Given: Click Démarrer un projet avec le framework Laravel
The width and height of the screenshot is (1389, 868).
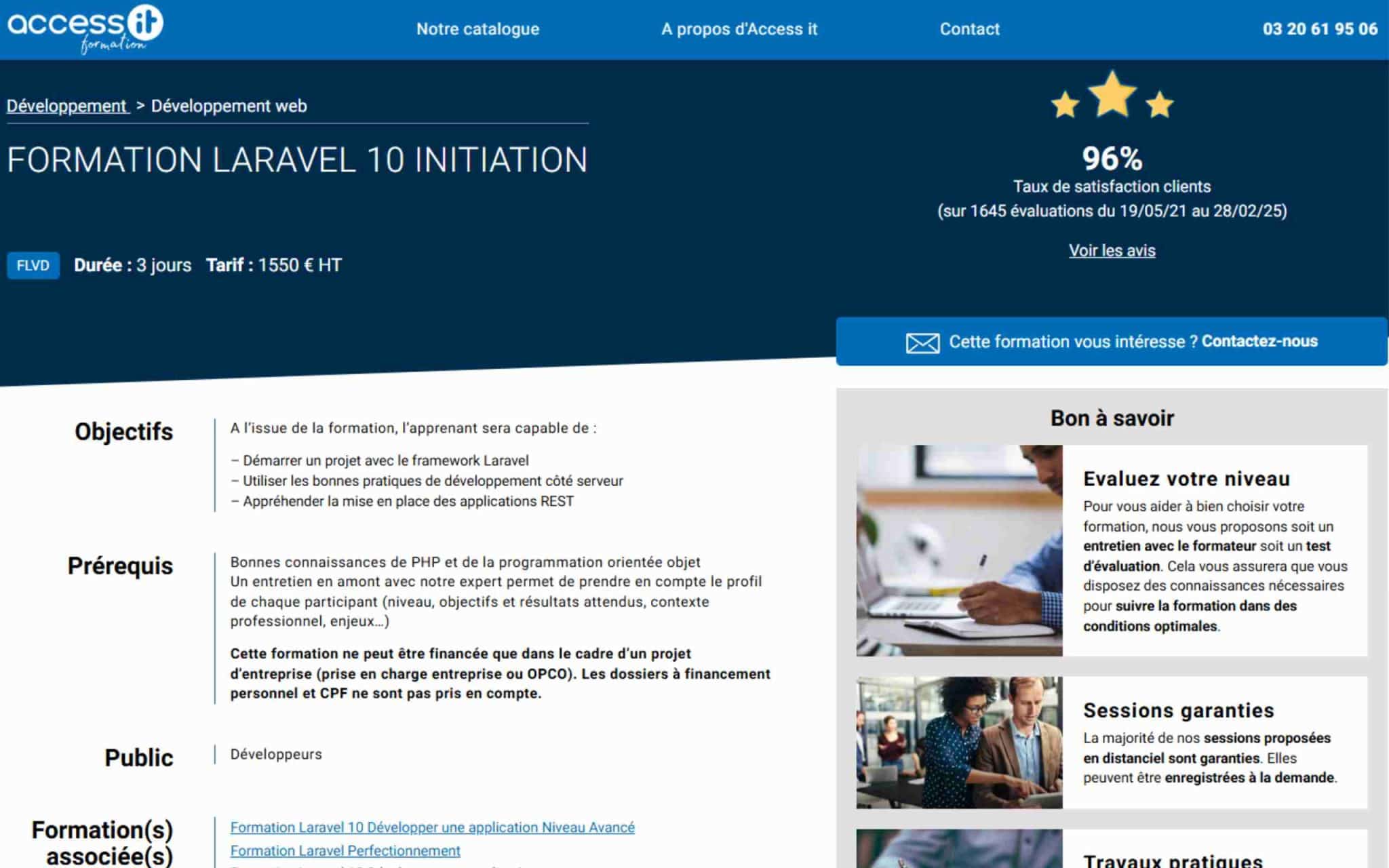Looking at the screenshot, I should click(x=380, y=460).
